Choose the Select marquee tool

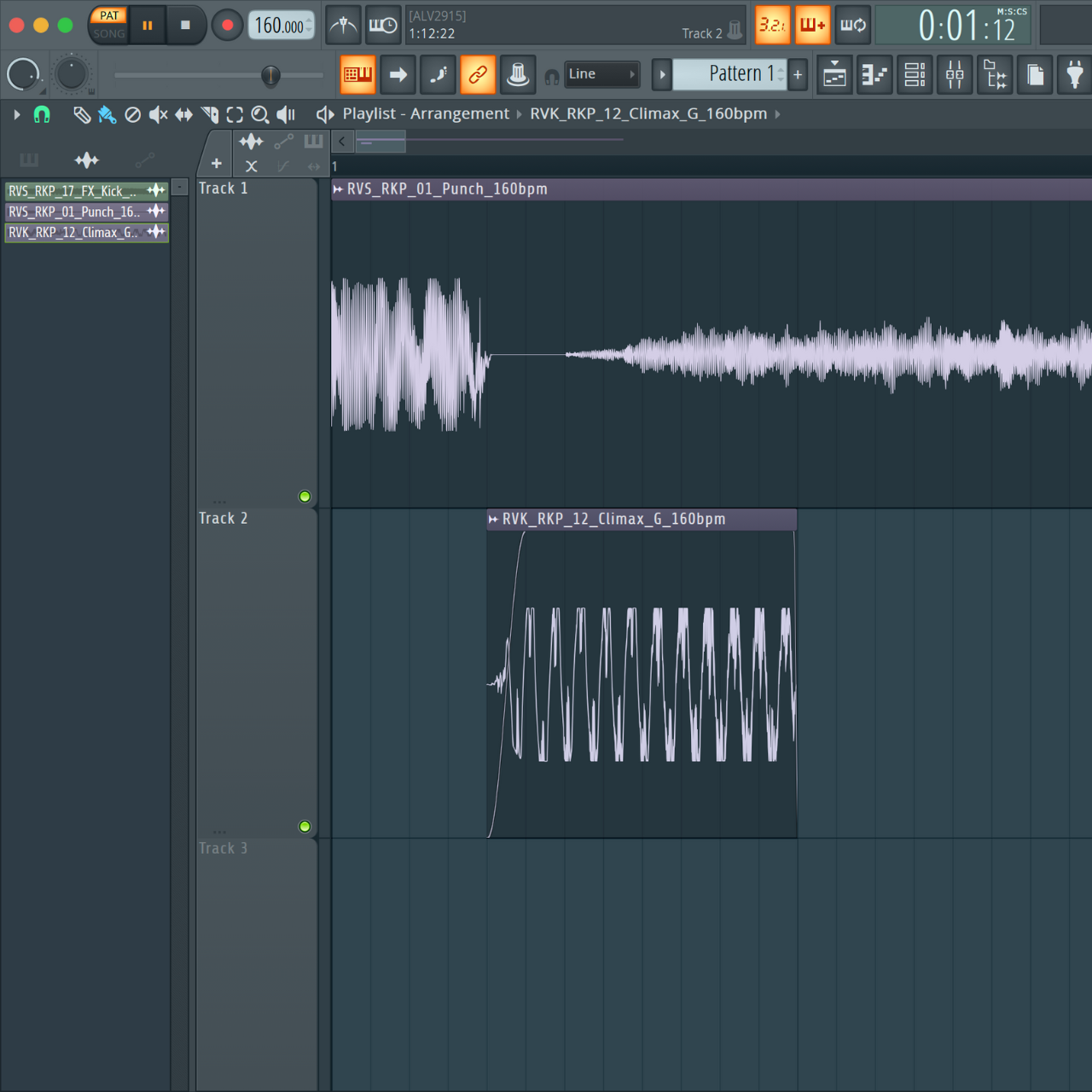pyautogui.click(x=235, y=114)
